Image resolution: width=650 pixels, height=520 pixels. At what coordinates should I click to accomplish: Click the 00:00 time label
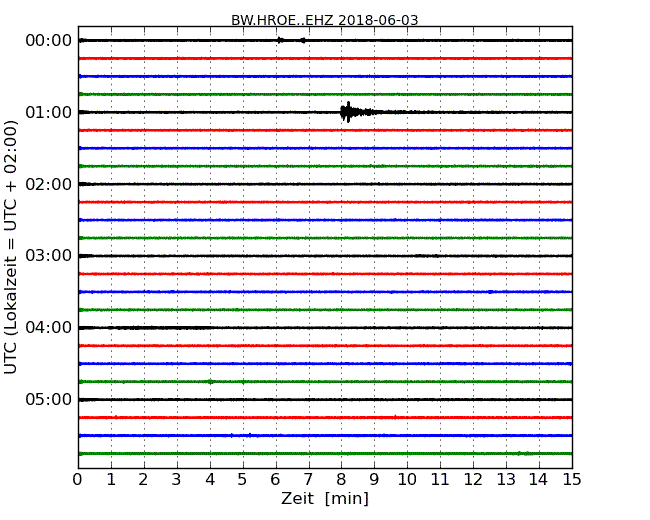click(x=49, y=41)
